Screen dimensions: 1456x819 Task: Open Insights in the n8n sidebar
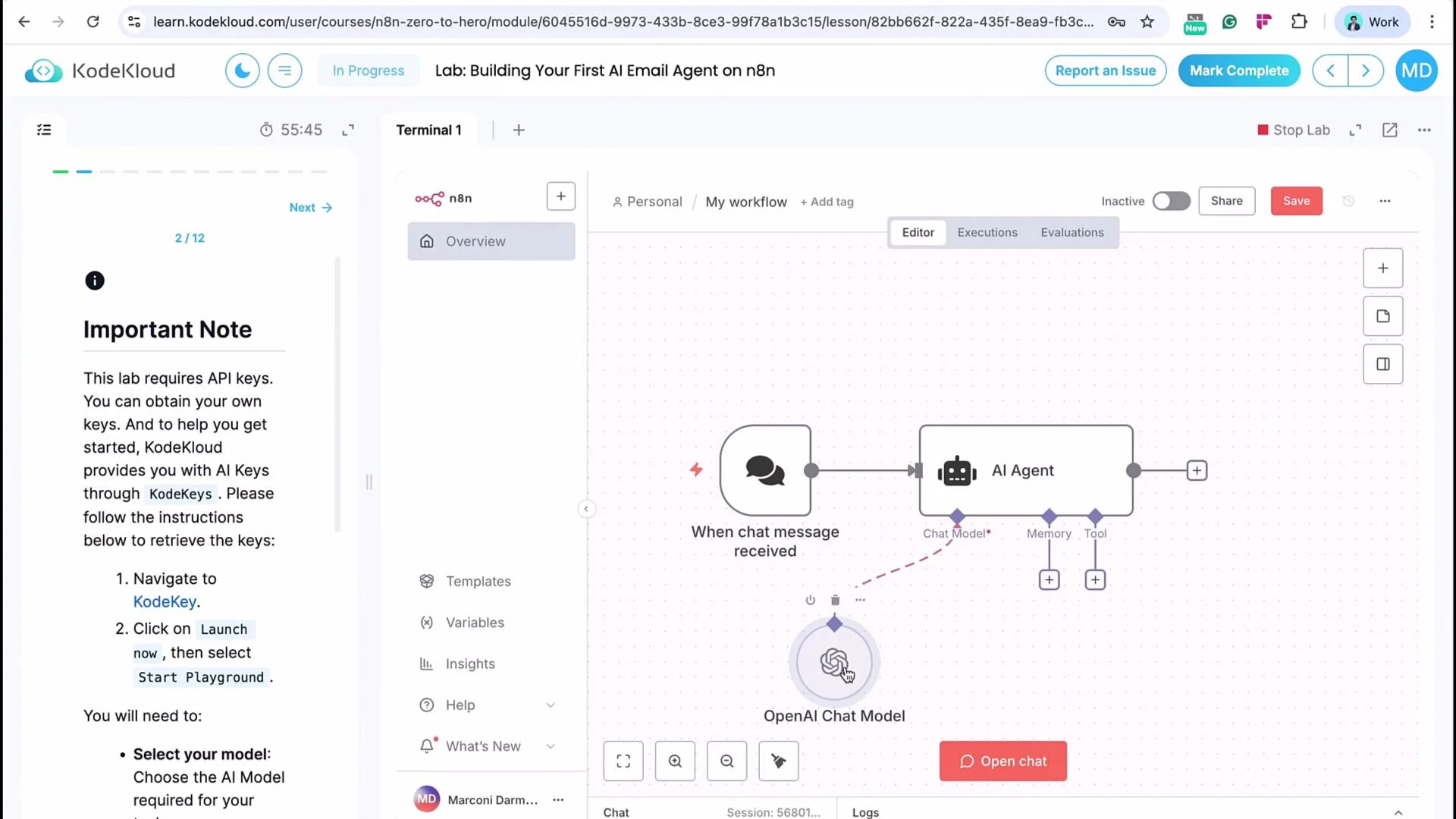[491, 664]
